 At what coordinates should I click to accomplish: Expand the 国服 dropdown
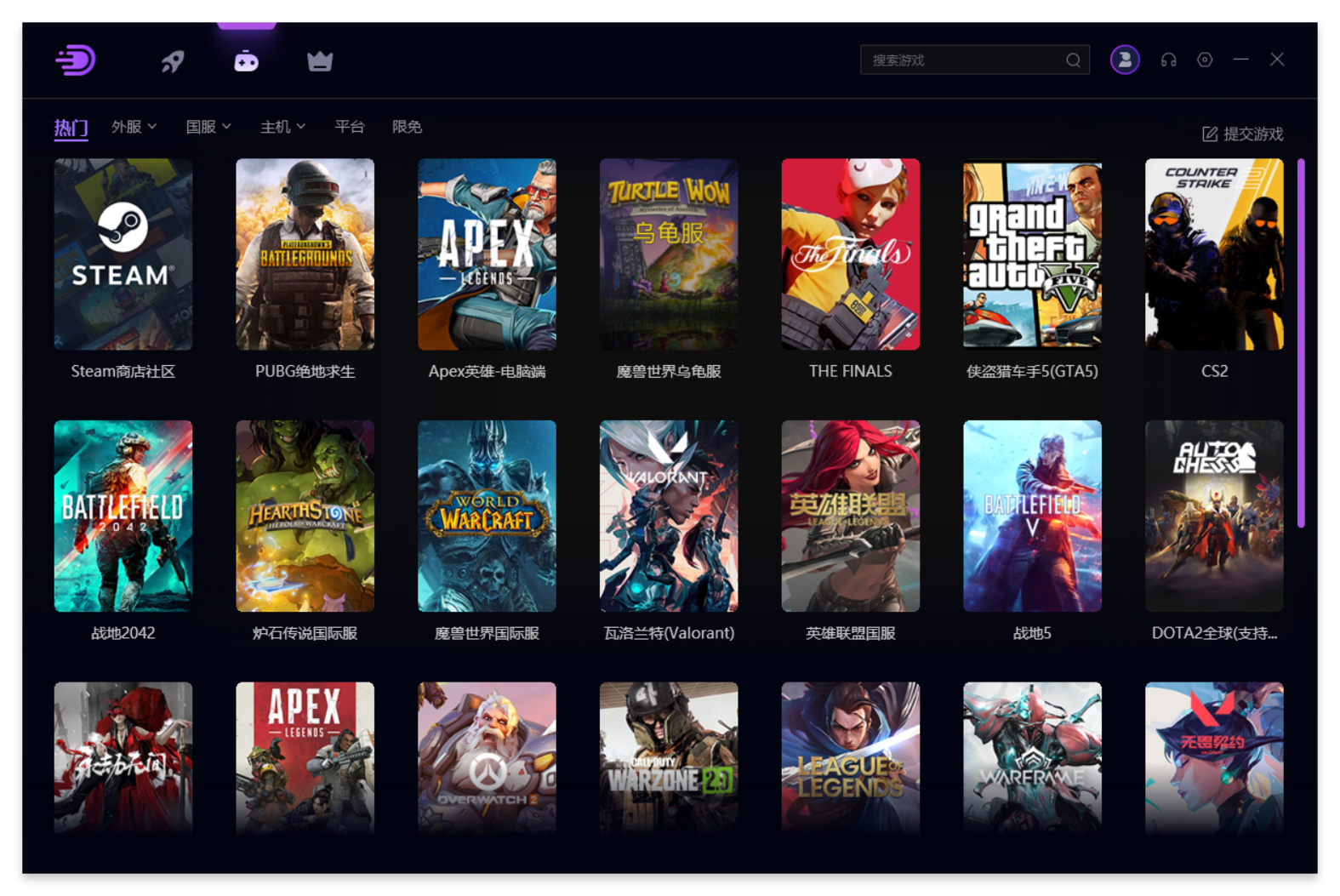[x=208, y=127]
